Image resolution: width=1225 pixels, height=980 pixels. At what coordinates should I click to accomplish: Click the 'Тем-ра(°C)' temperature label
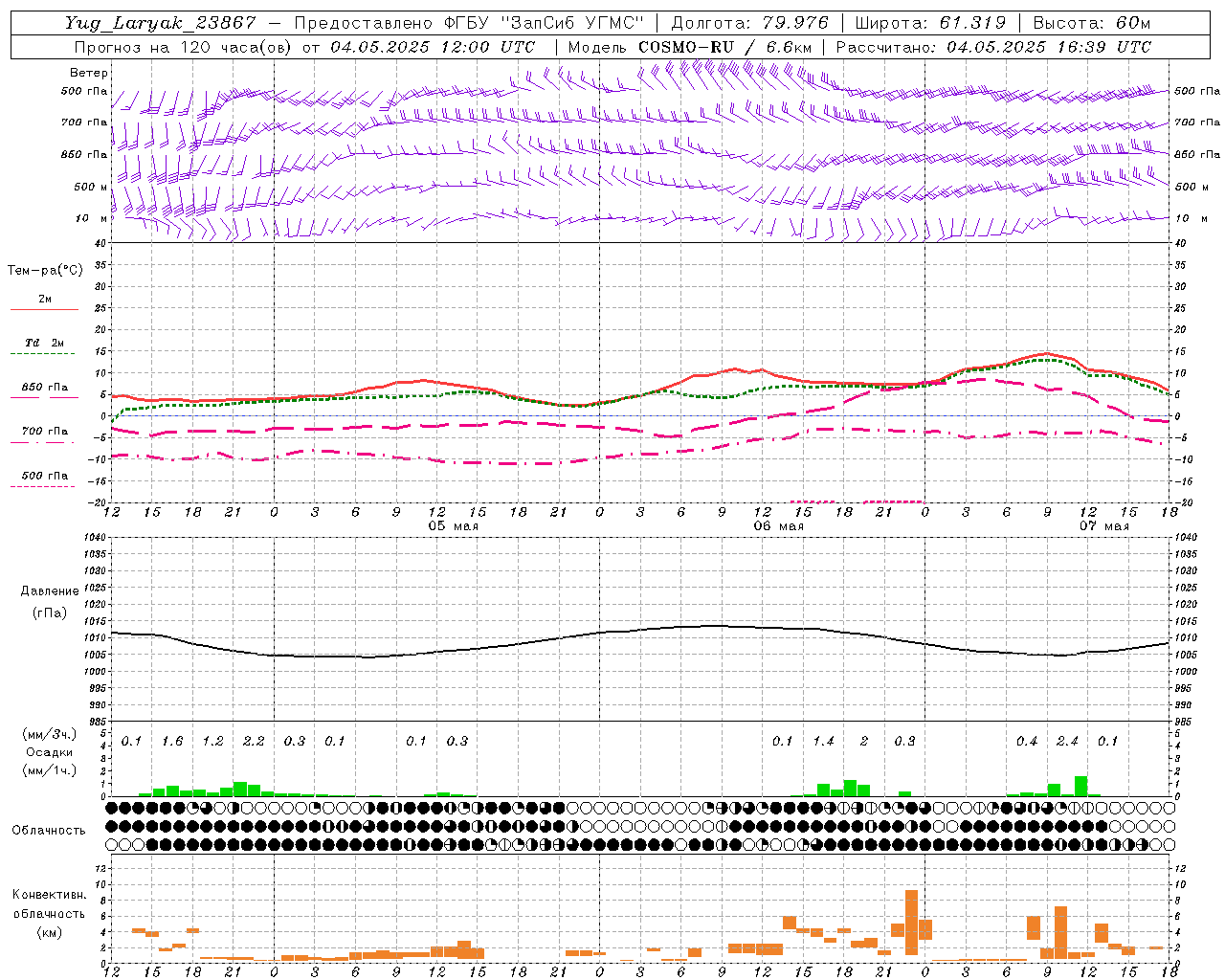click(x=45, y=271)
